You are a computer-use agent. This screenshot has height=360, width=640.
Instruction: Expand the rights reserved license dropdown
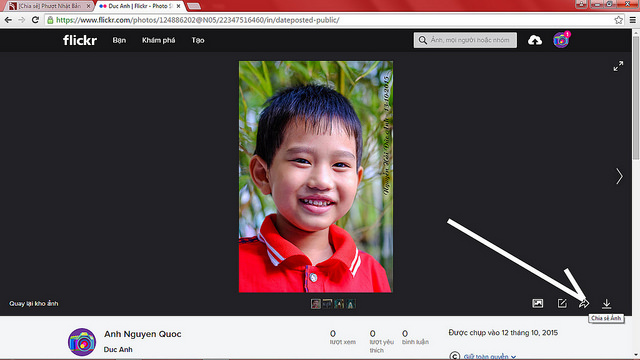(489, 356)
